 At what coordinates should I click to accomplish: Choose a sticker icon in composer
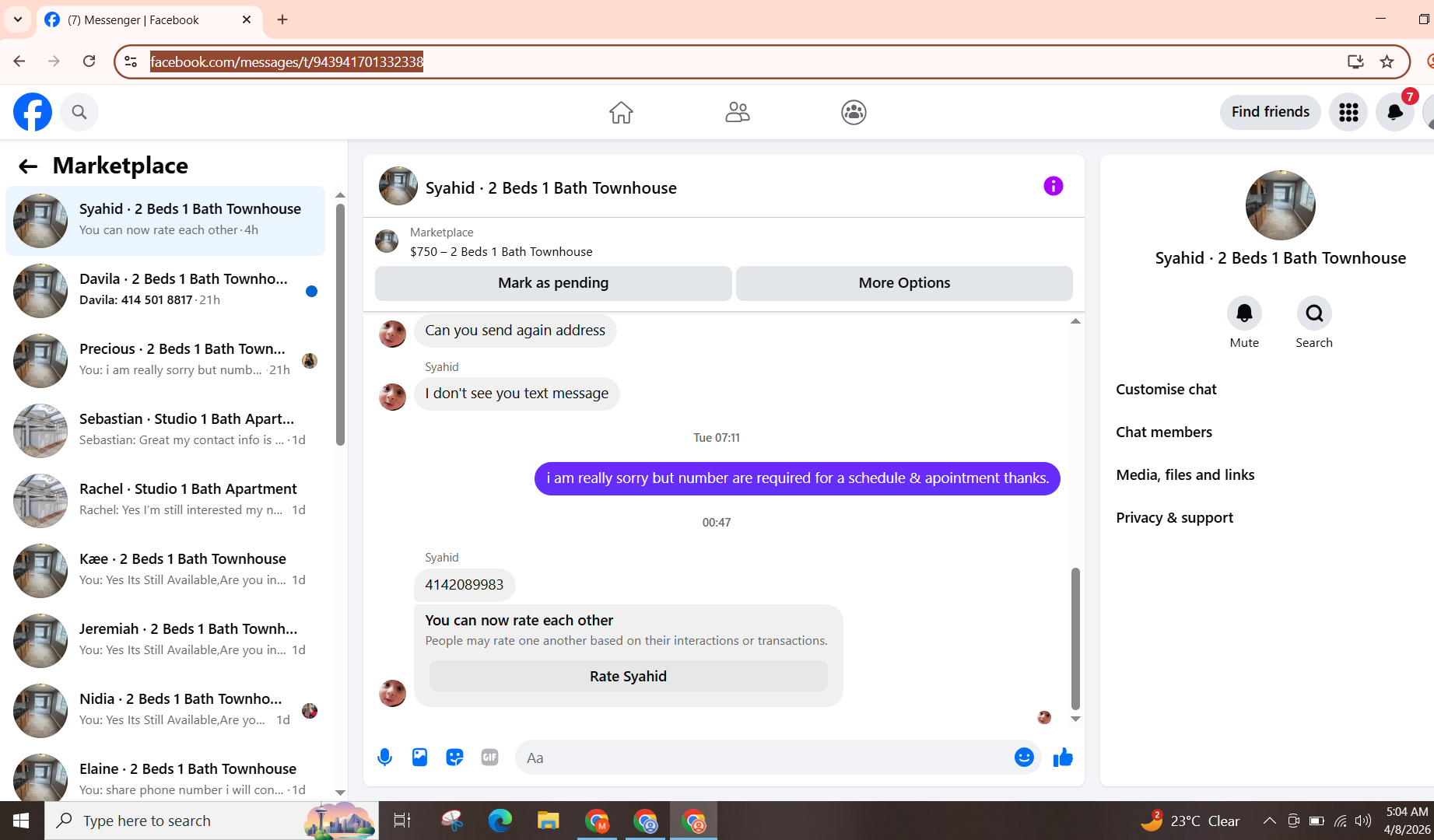[x=454, y=758]
